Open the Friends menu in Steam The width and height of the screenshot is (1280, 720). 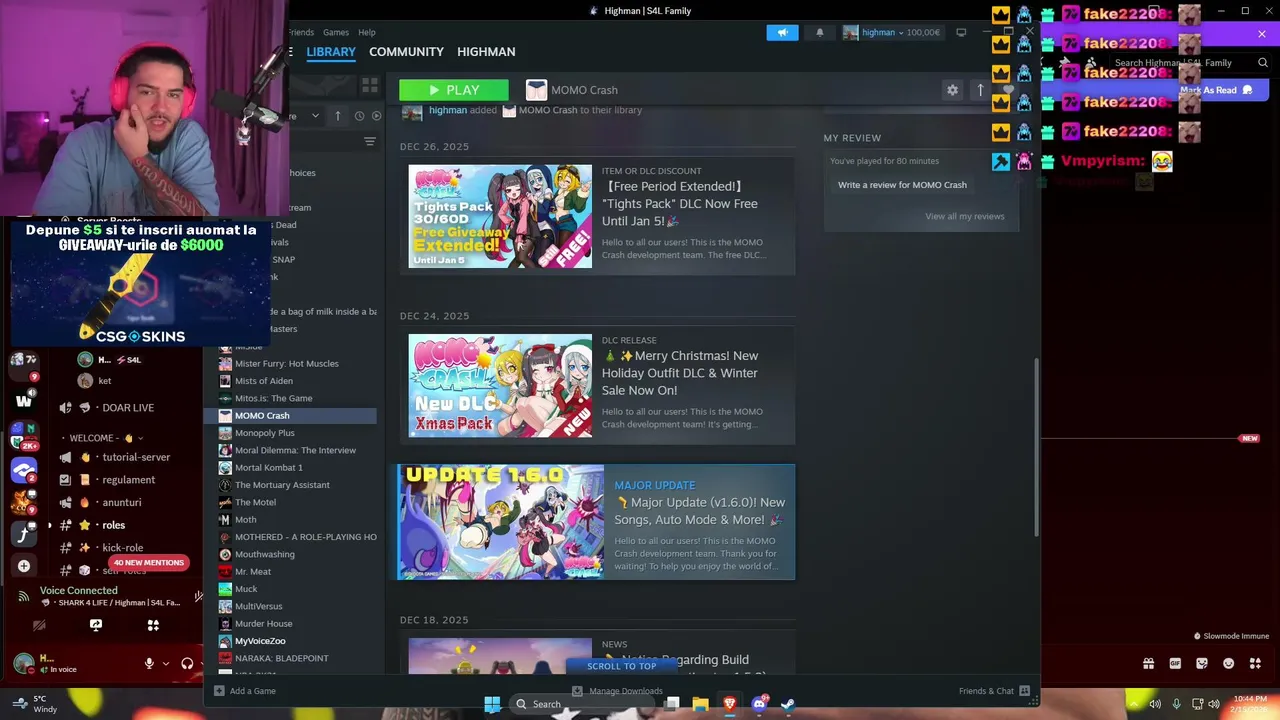pos(302,33)
